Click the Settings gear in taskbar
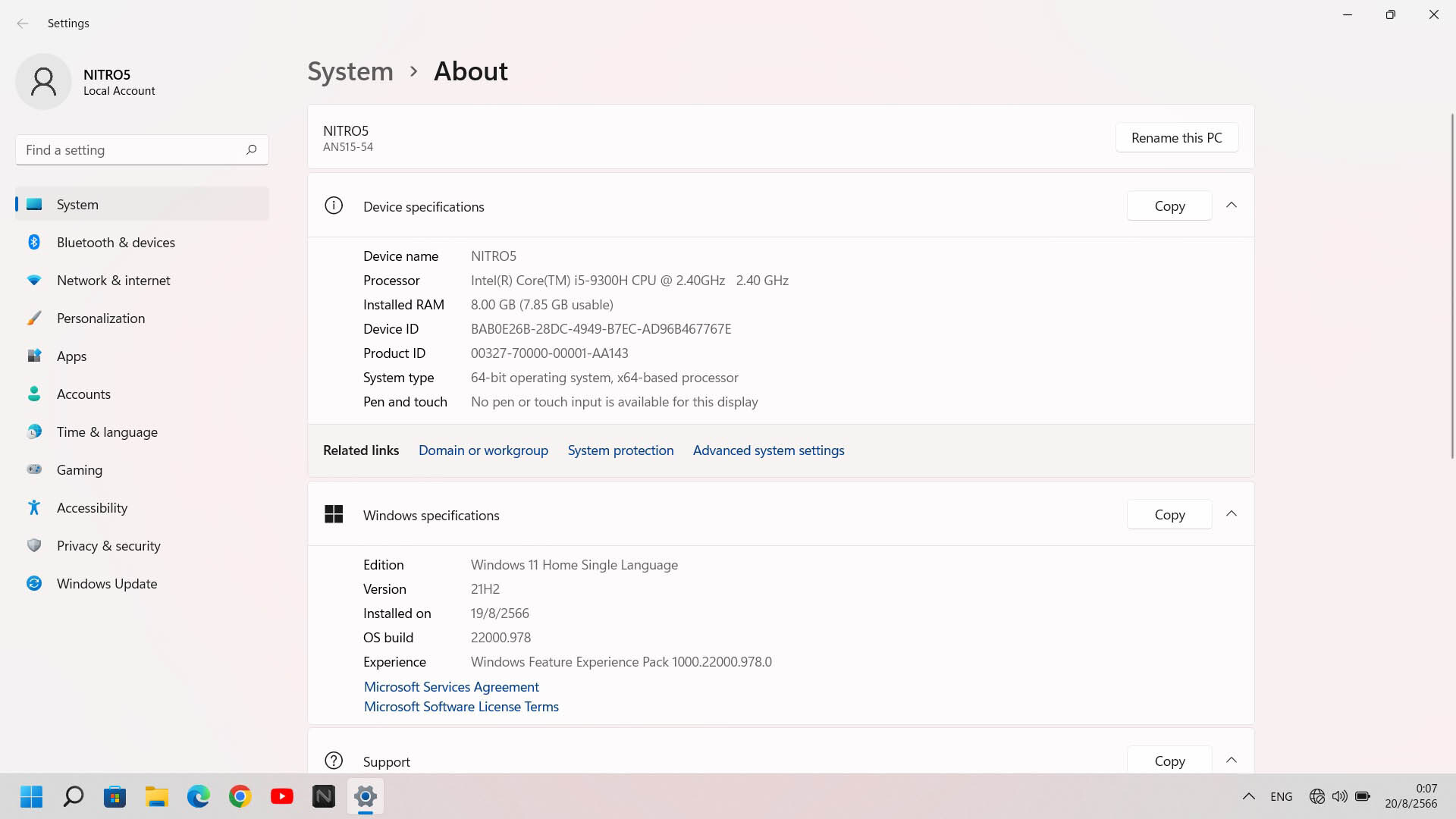 [366, 796]
